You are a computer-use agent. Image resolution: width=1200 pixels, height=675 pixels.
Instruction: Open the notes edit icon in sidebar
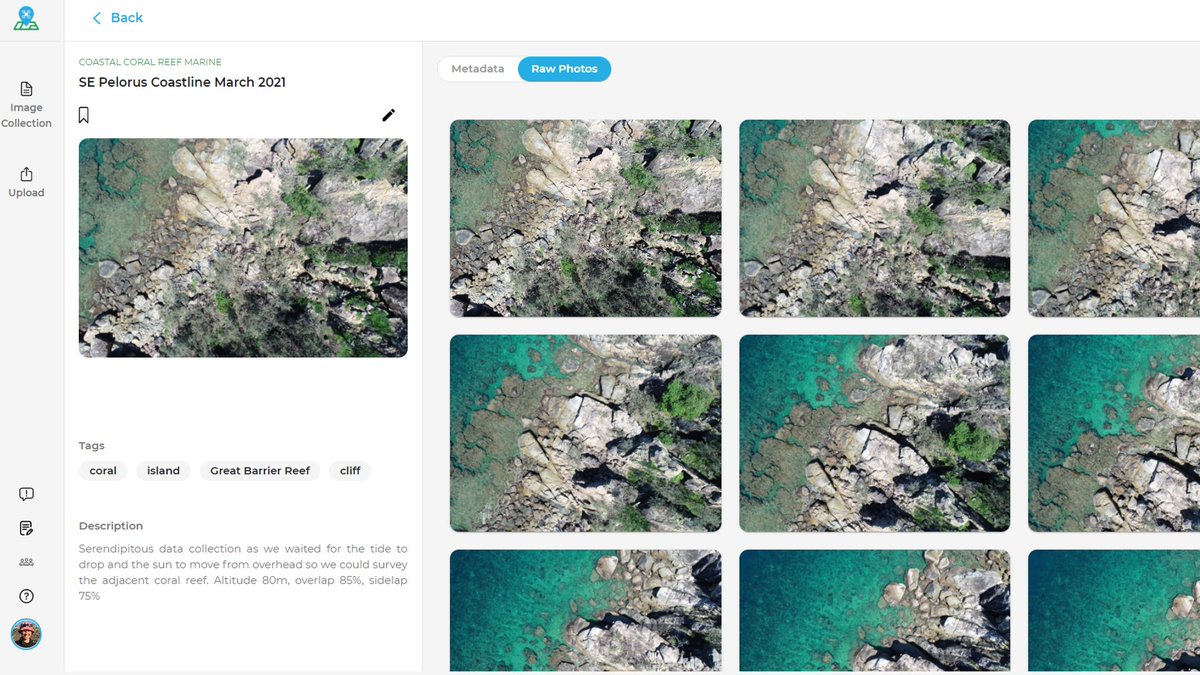pos(26,528)
